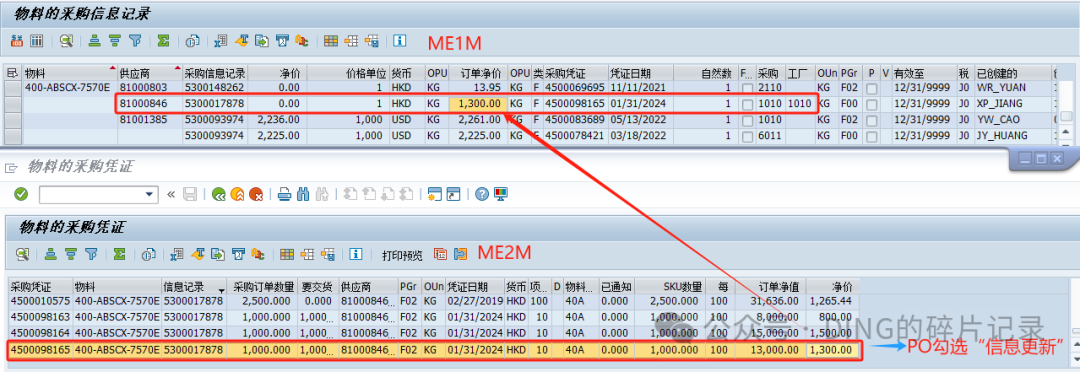The image size is (1080, 372).
Task: Click order 4500098163 in ME2M table
Action: (x=40, y=317)
